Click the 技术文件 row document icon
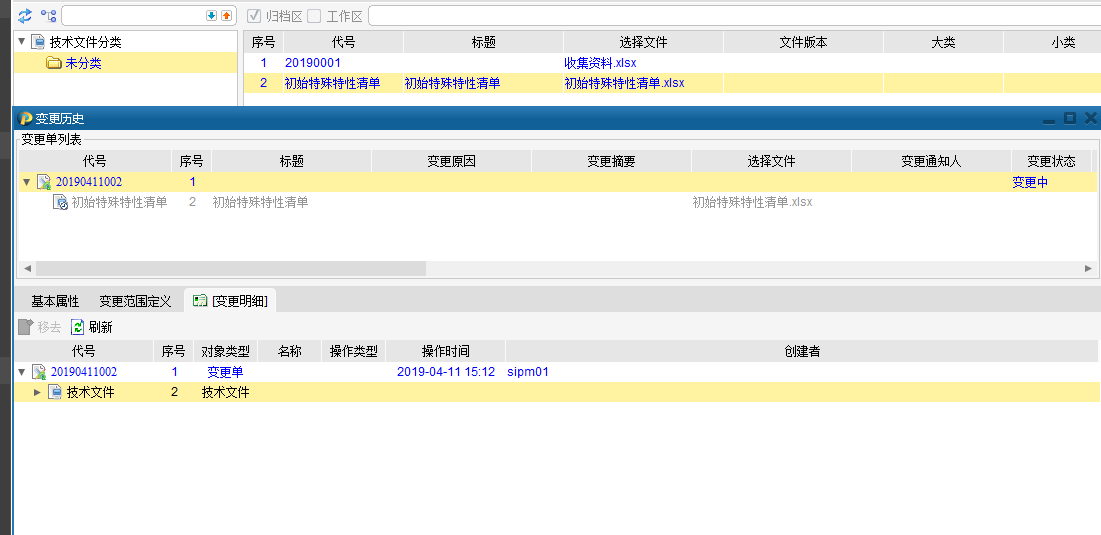Image resolution: width=1101 pixels, height=535 pixels. tap(55, 392)
